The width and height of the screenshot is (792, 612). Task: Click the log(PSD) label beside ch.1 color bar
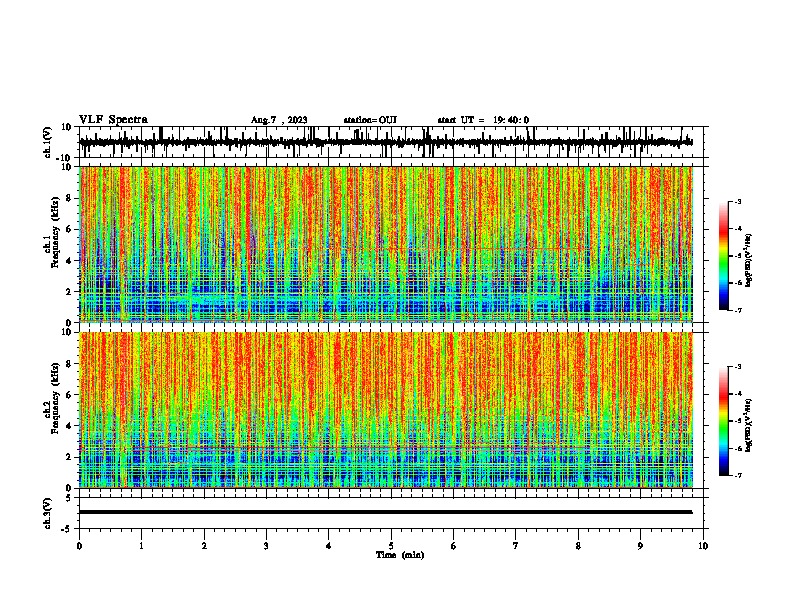pyautogui.click(x=748, y=261)
